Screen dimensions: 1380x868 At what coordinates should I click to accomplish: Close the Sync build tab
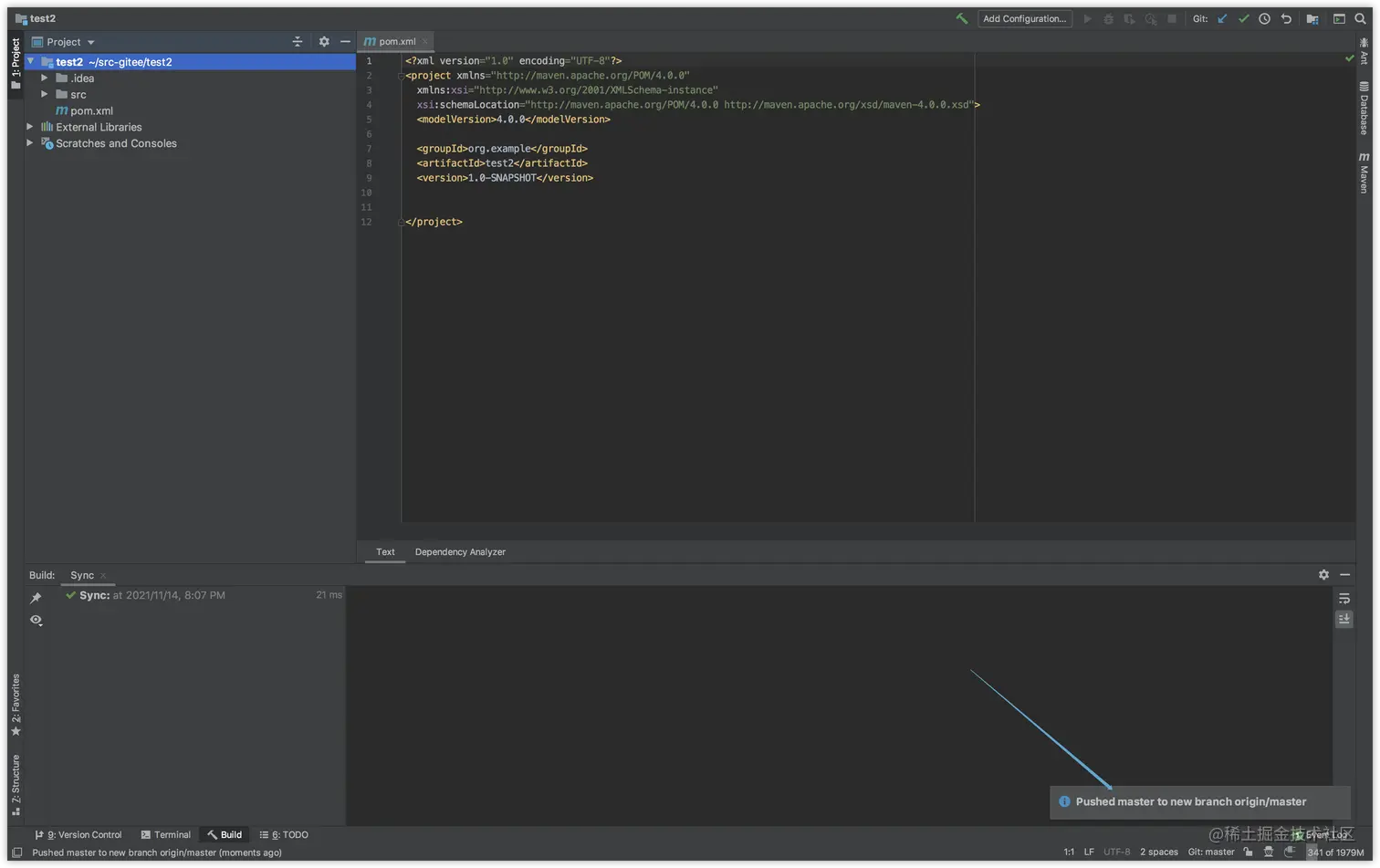tap(103, 575)
